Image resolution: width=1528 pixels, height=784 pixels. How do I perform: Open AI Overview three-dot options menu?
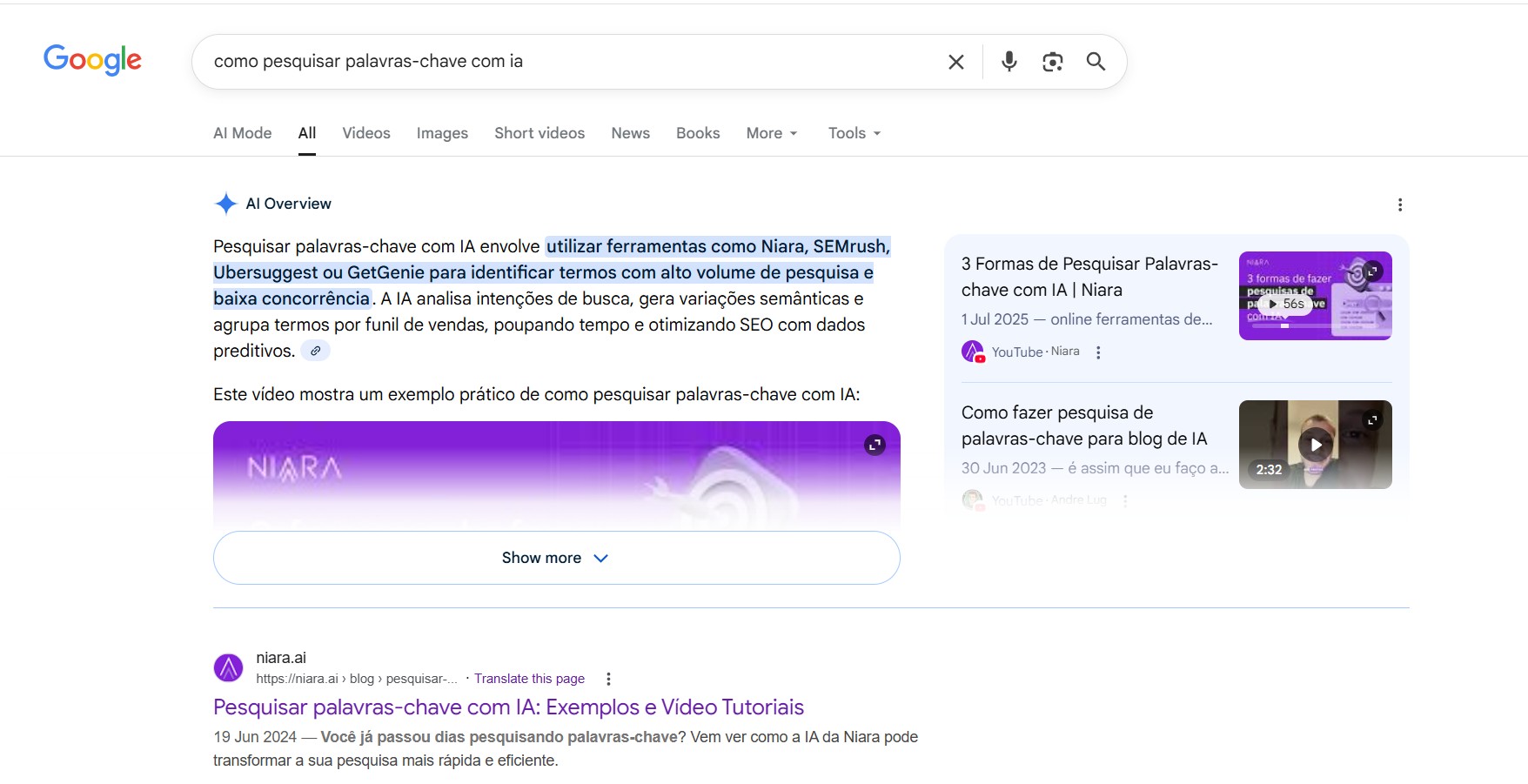(1399, 204)
